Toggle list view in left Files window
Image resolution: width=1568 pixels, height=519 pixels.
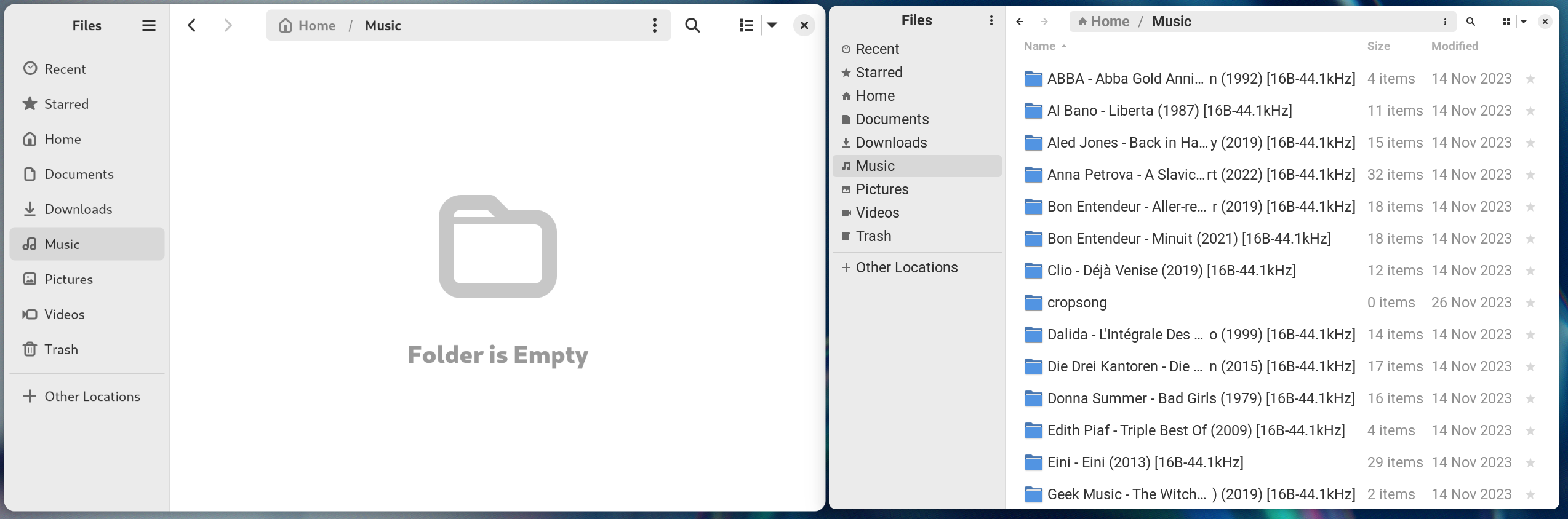click(x=746, y=25)
